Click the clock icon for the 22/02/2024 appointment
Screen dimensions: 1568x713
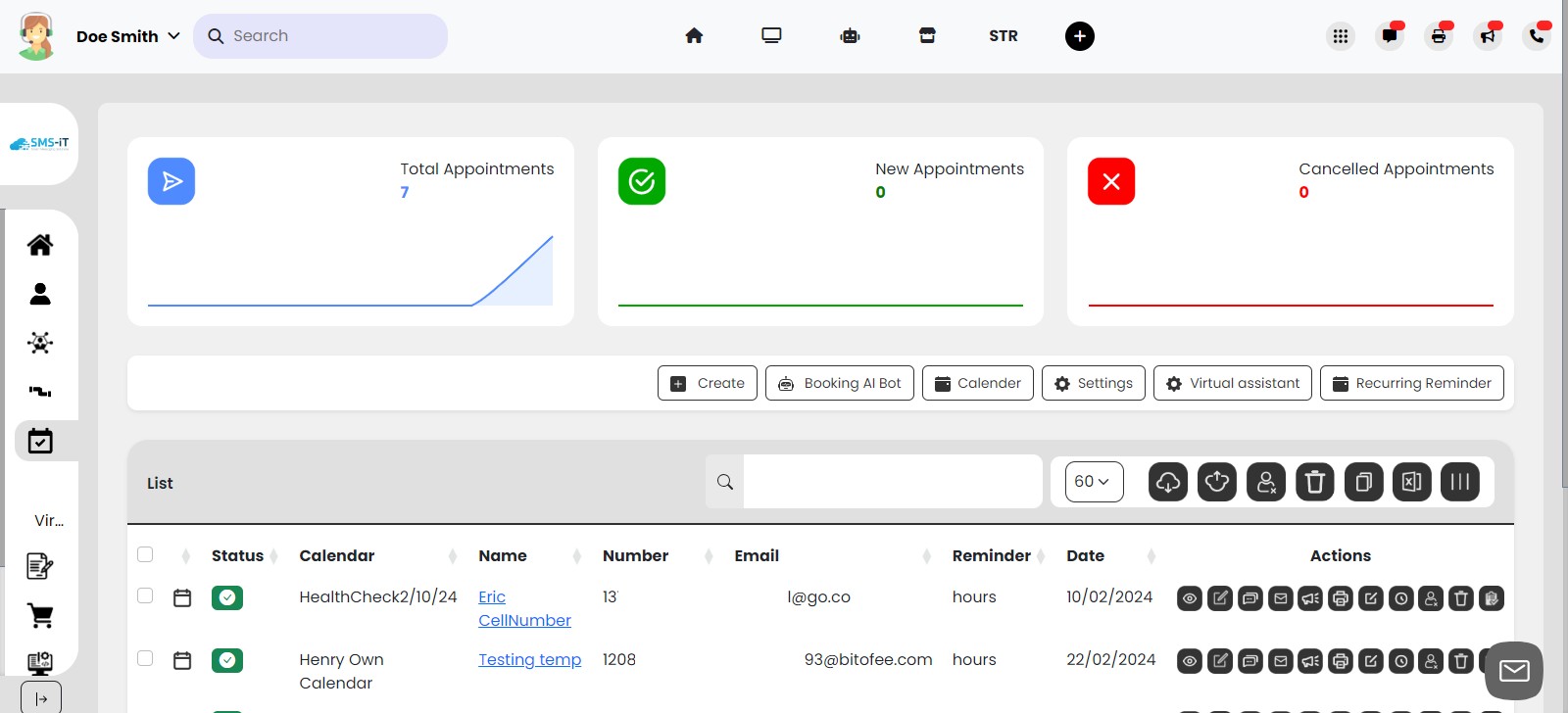[1401, 661]
